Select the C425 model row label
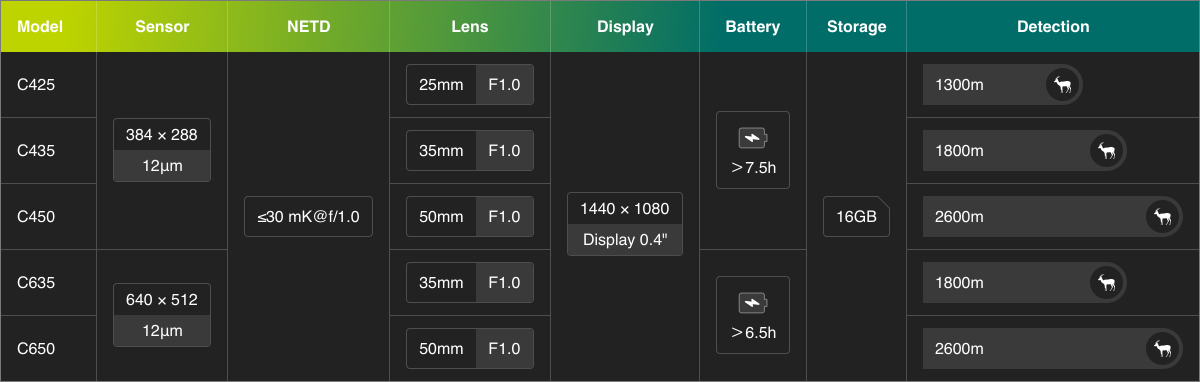The height and width of the screenshot is (382, 1200). (36, 85)
